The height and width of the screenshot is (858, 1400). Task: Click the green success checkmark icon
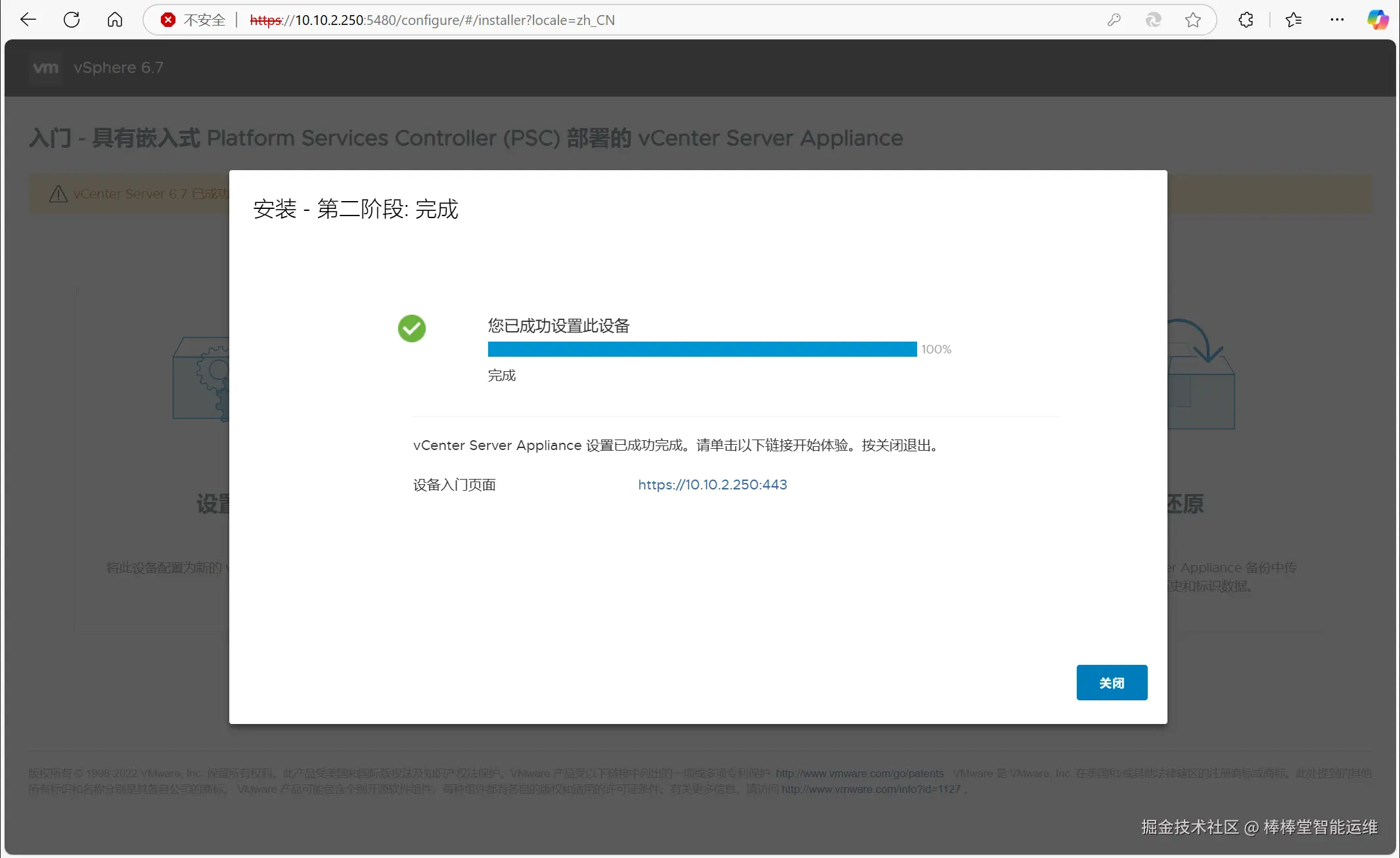[x=412, y=328]
